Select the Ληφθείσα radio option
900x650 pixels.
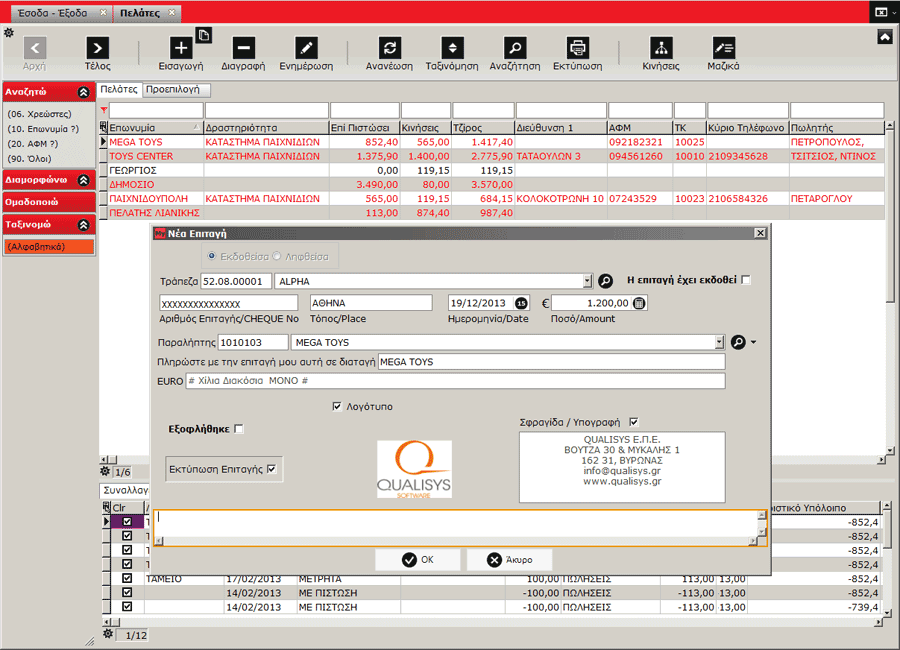277,256
